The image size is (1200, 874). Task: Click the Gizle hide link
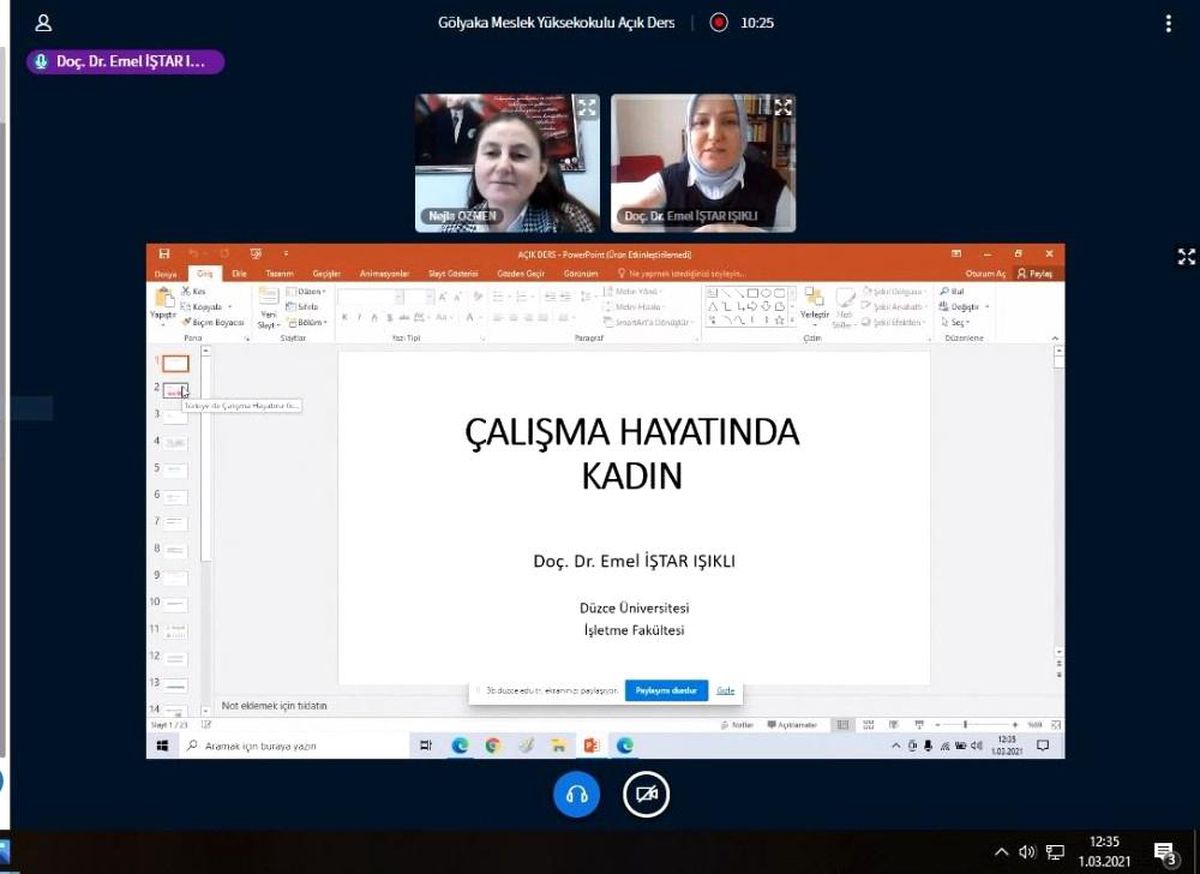tap(725, 691)
